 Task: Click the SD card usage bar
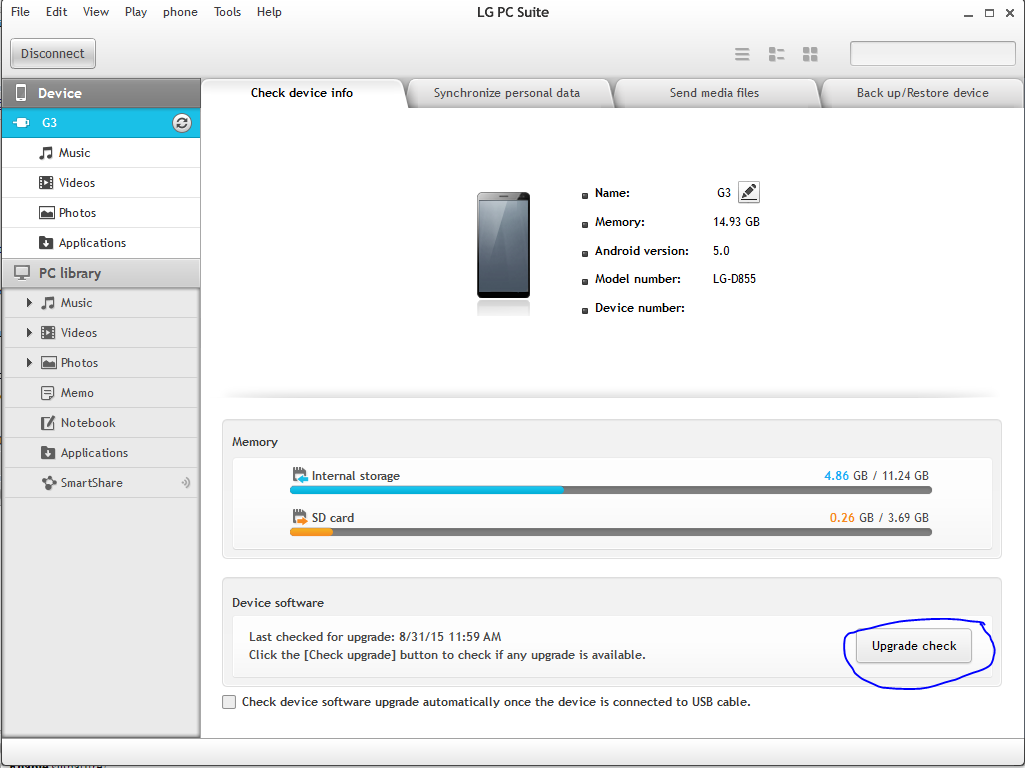(611, 531)
